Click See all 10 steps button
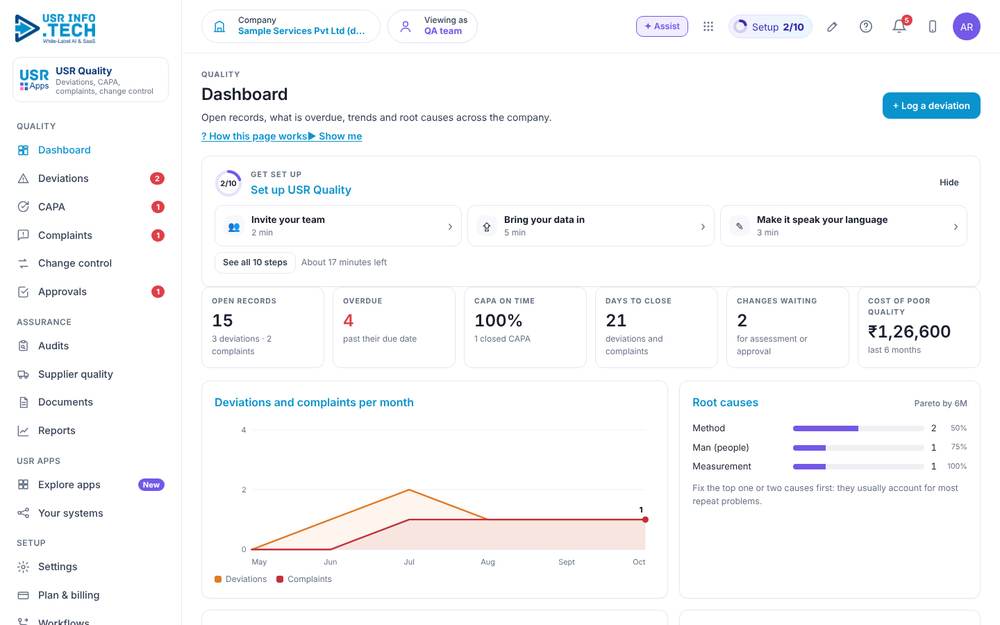 pyautogui.click(x=255, y=263)
